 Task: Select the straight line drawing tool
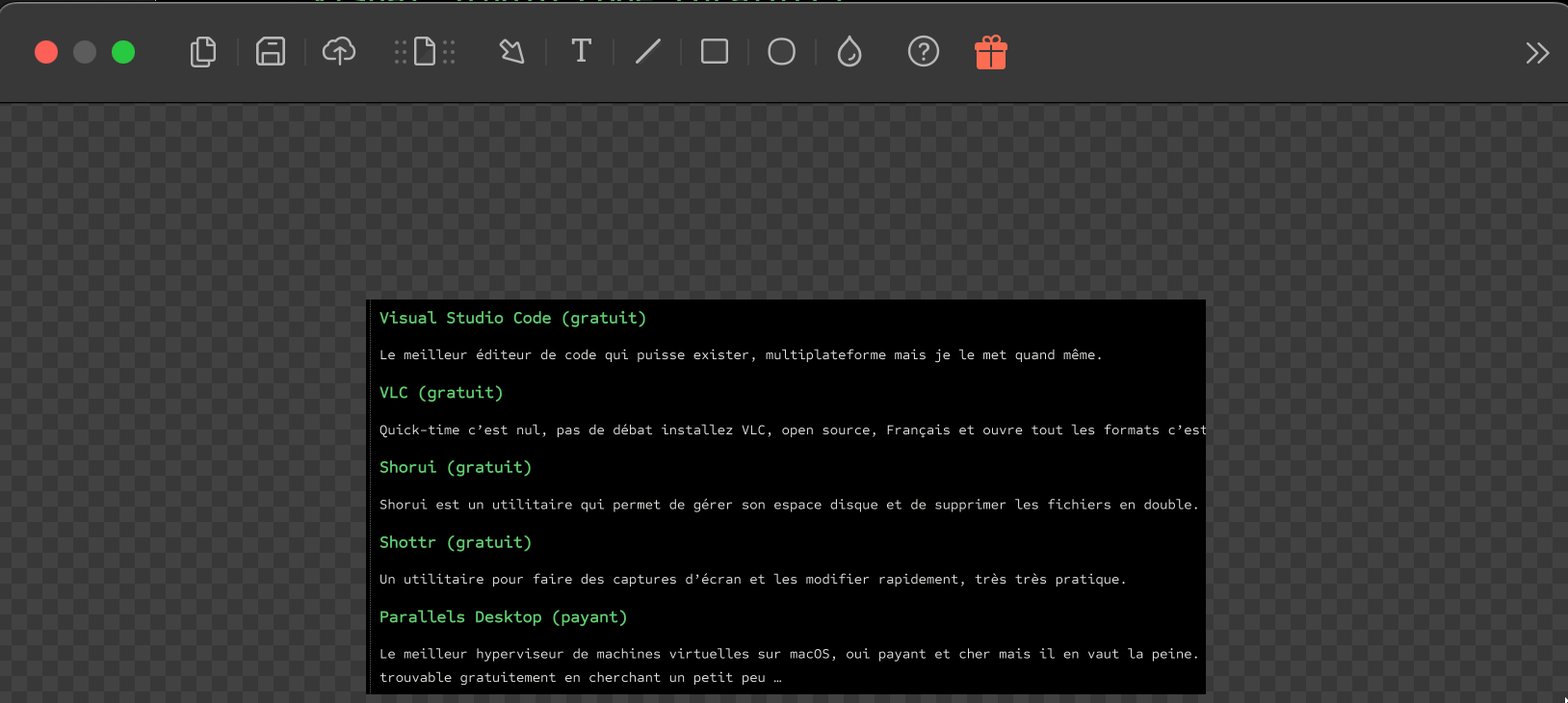point(648,52)
